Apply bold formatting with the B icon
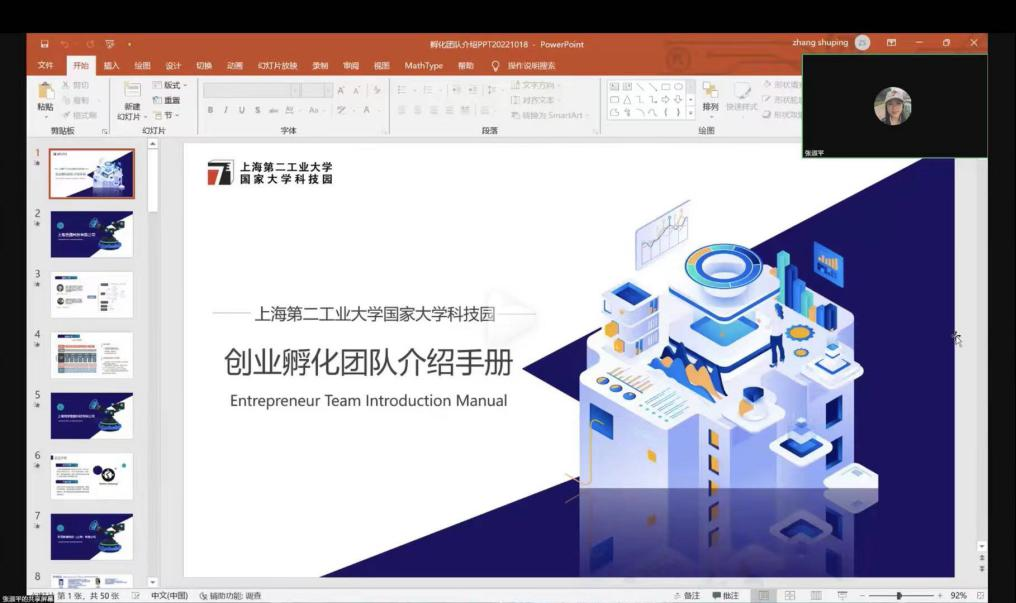Image resolution: width=1016 pixels, height=603 pixels. coord(211,110)
